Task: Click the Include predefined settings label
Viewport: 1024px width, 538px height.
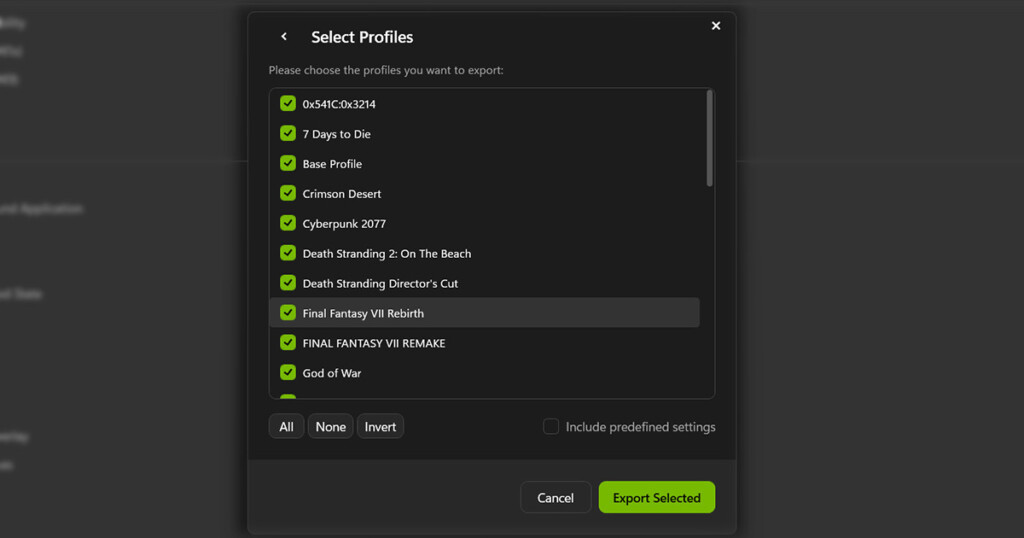Action: click(x=641, y=427)
